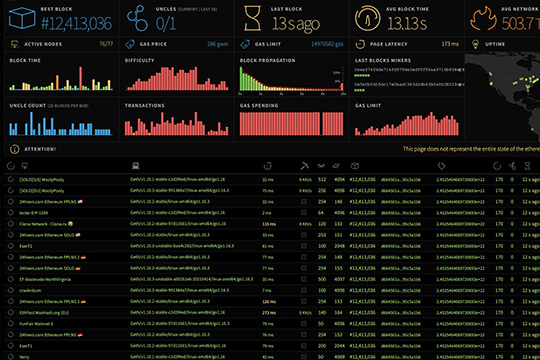Sort by last block using cube header icon
Screen dimensions: 540x360
(x=355, y=166)
